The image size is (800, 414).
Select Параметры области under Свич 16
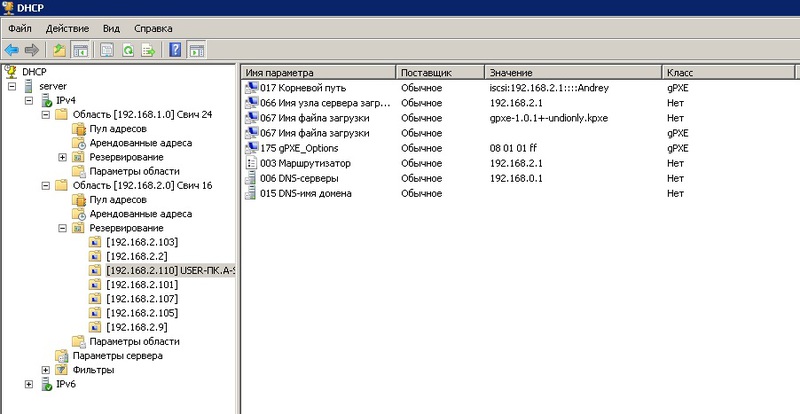point(134,342)
